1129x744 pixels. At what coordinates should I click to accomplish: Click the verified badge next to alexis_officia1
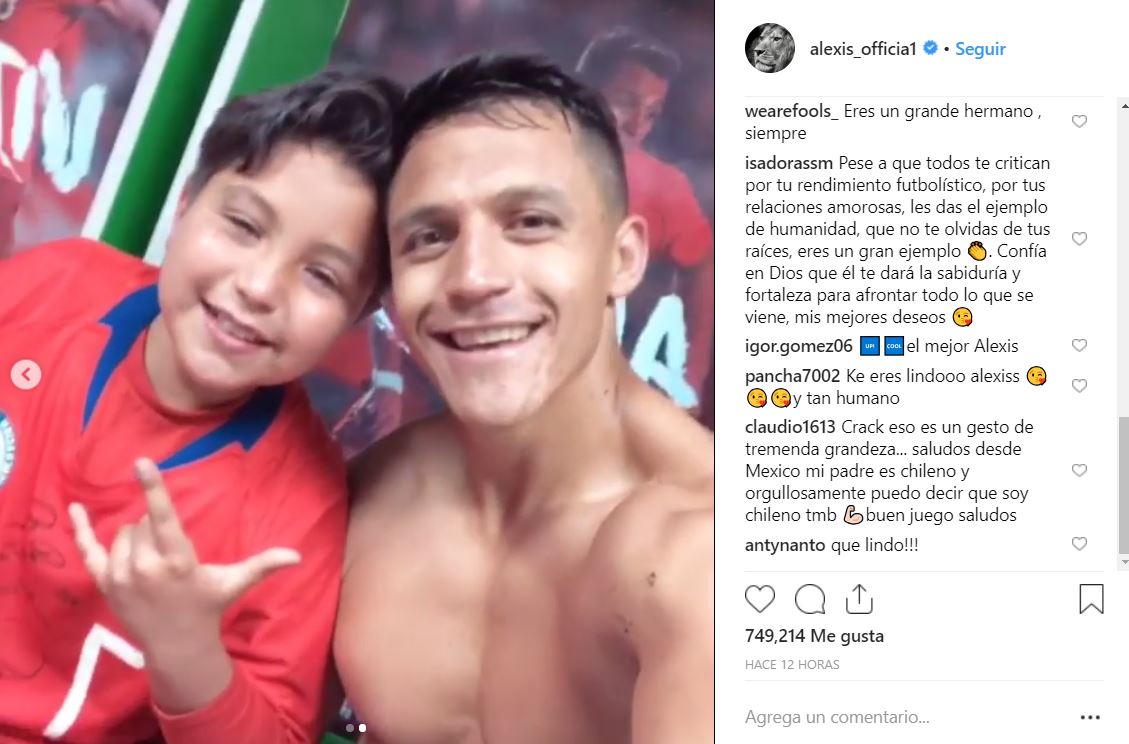coord(930,48)
